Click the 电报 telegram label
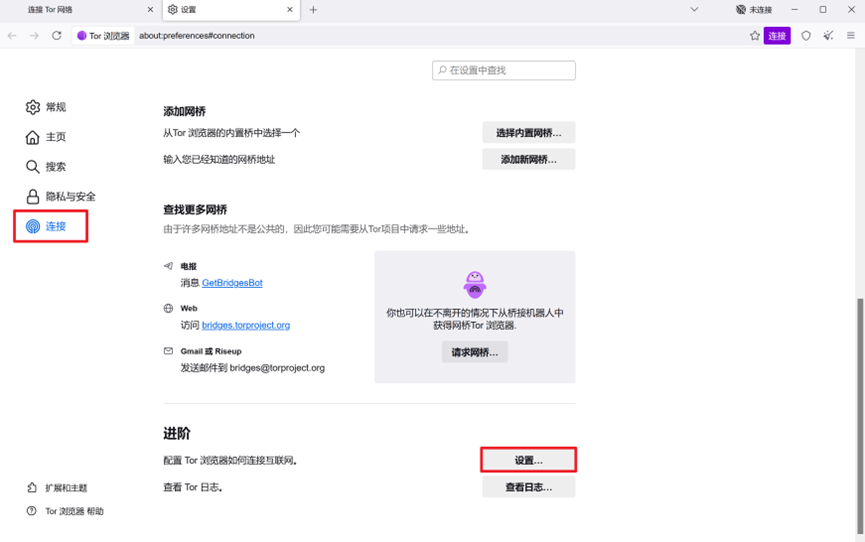Screen dimensions: 865x542 click(189, 266)
